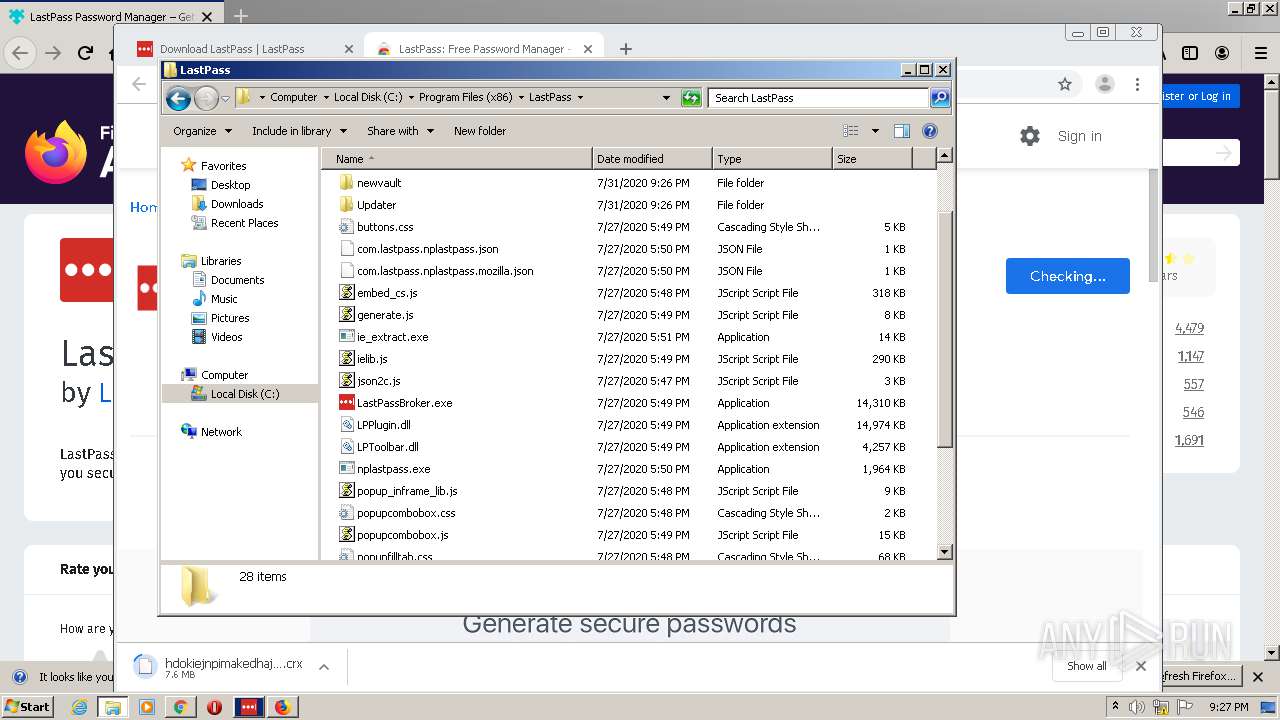Select the Updater folder icon
Viewport: 1280px width, 720px height.
[x=347, y=205]
